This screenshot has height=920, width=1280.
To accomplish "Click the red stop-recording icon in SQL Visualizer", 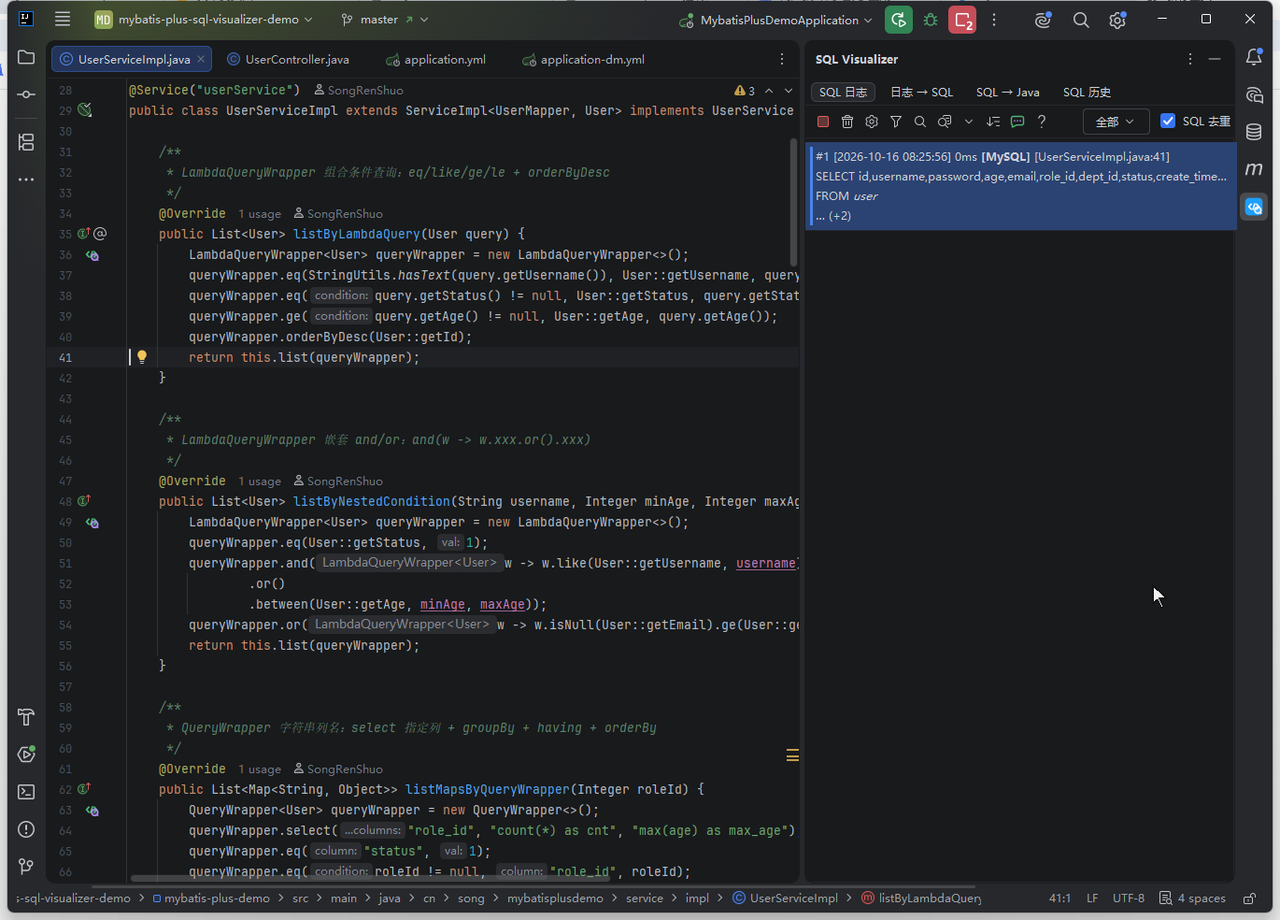I will click(823, 121).
